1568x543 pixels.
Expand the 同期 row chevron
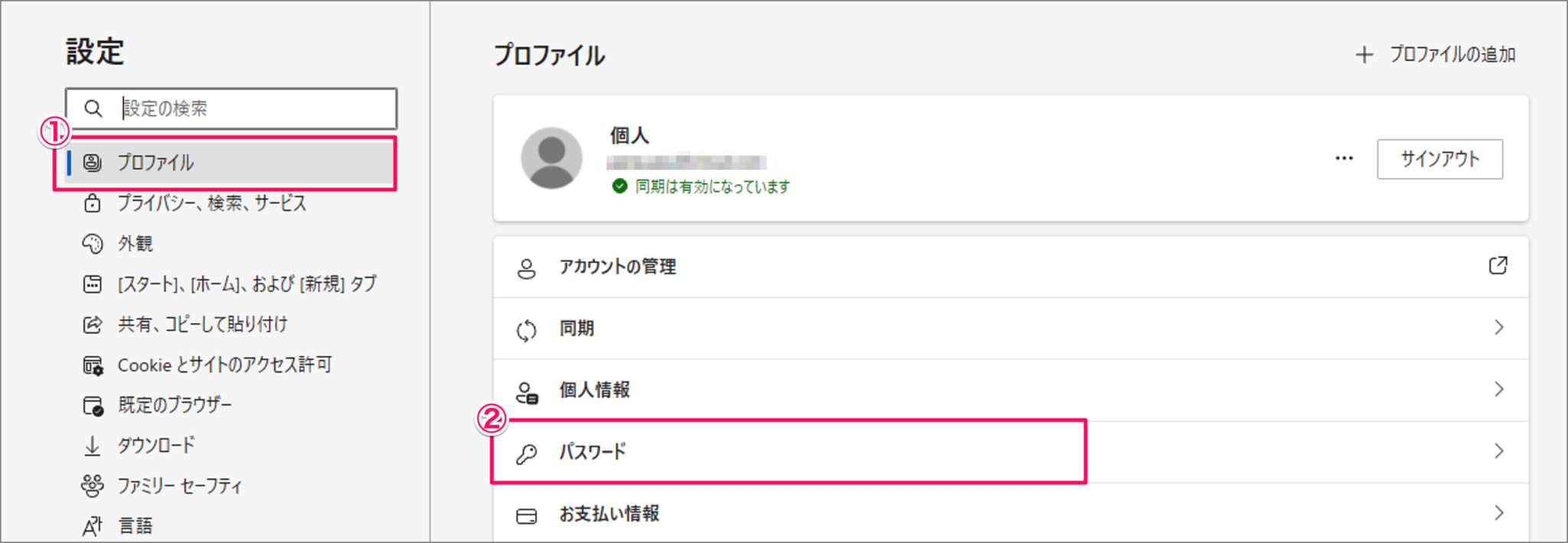(x=1499, y=328)
